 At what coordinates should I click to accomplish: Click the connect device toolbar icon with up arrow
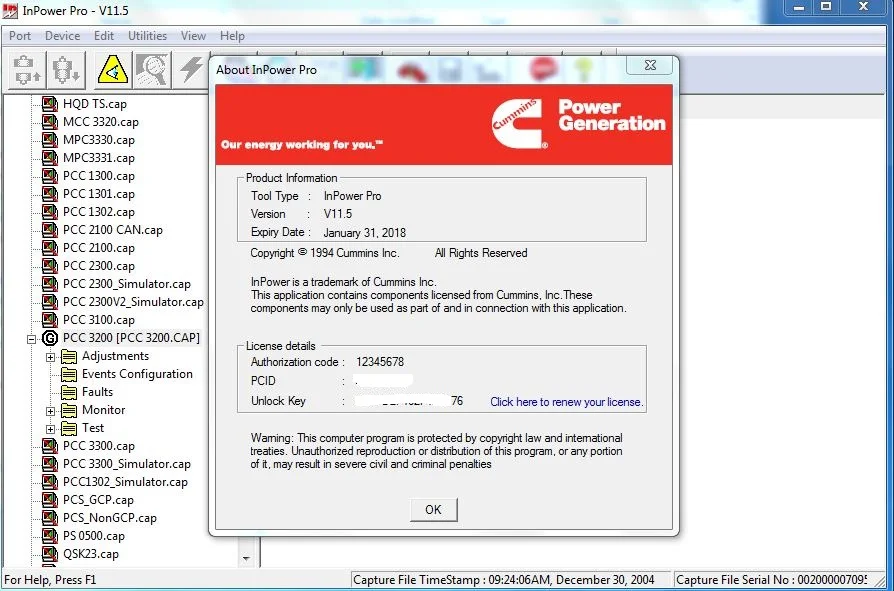click(x=26, y=70)
